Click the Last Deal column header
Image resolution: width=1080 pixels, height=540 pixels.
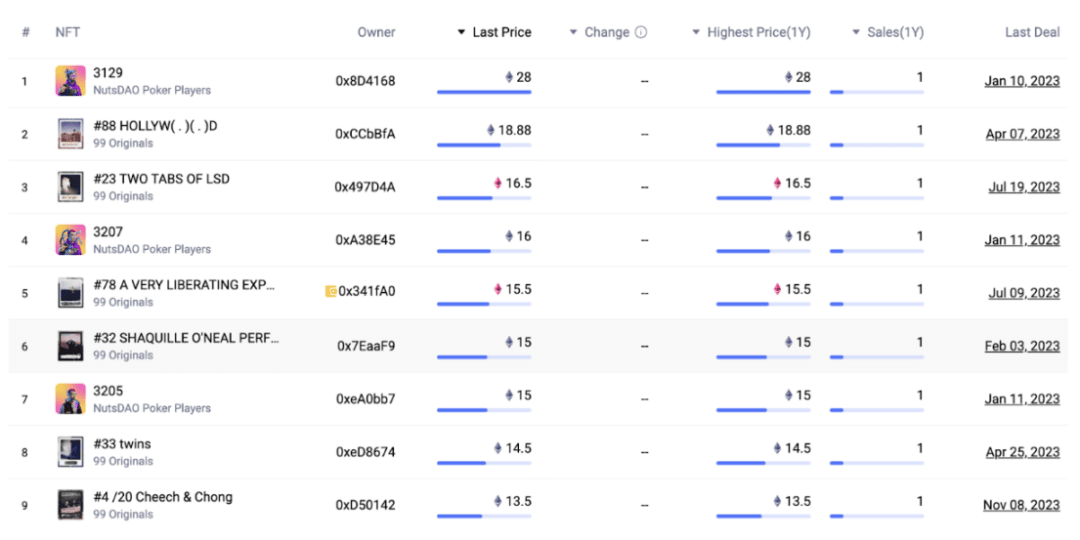1032,32
